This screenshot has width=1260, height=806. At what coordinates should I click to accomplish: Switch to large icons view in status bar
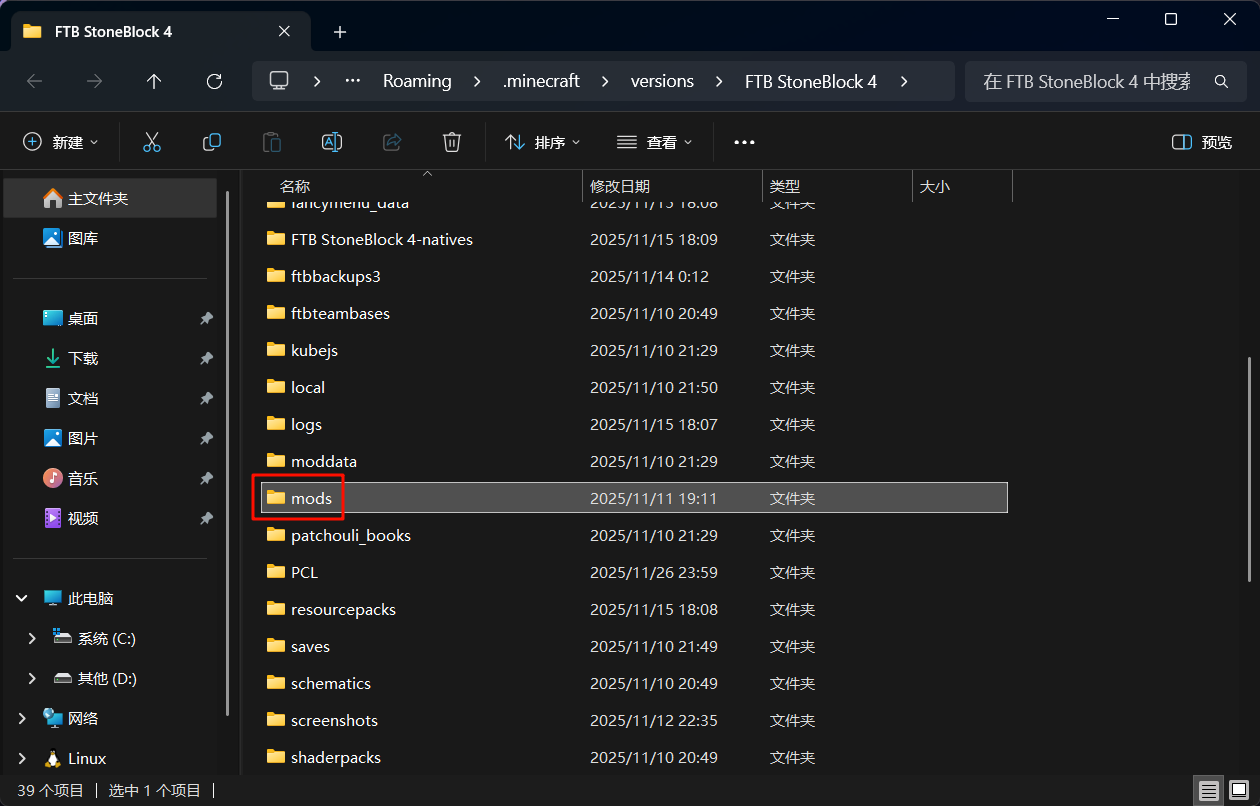1239,791
